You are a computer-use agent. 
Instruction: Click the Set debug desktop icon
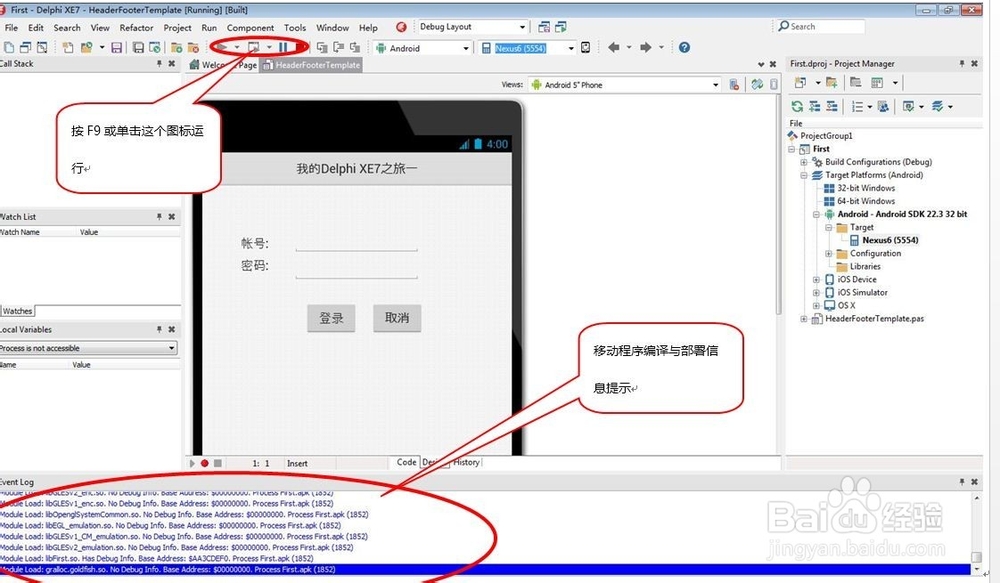coord(561,27)
